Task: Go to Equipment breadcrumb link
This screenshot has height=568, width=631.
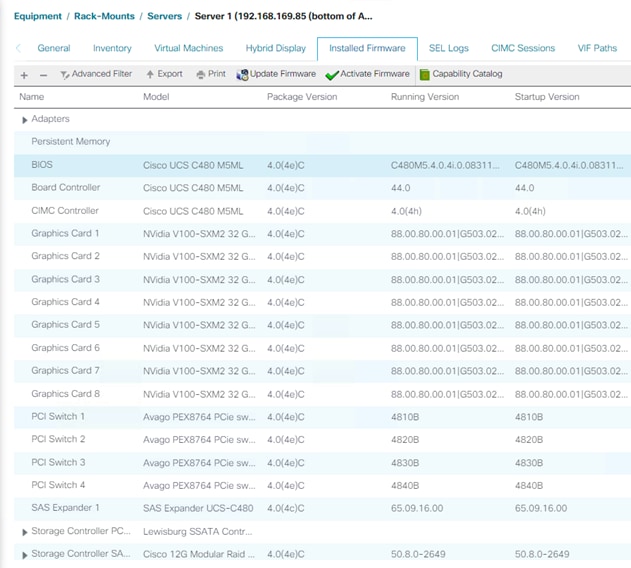Action: pyautogui.click(x=38, y=17)
